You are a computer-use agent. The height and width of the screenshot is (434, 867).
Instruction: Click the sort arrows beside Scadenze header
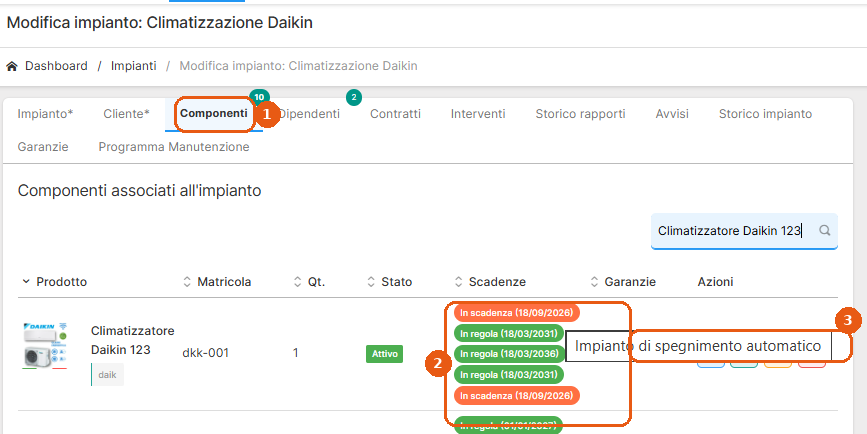tap(458, 282)
